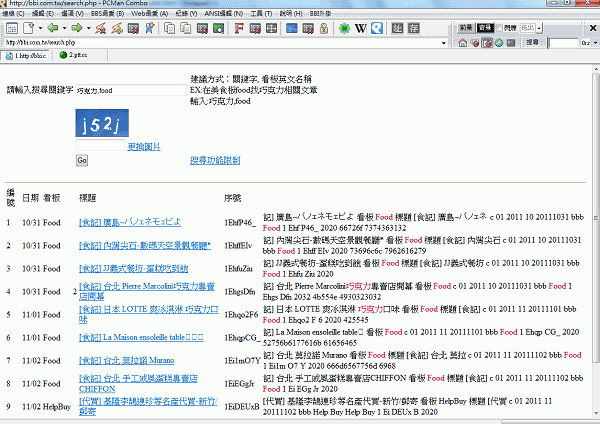Open the dropdown beside the blink checkbox

pyautogui.click(x=539, y=28)
